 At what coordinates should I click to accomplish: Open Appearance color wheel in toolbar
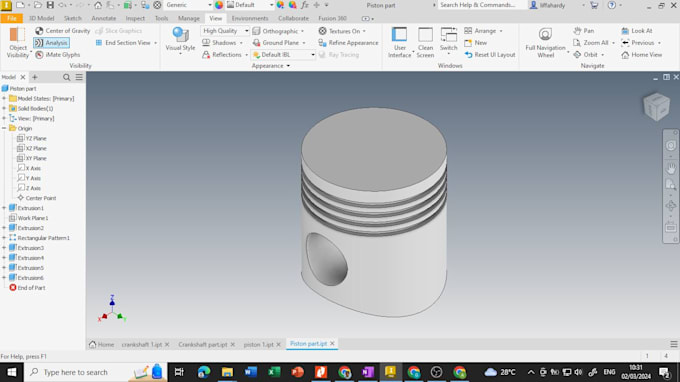(x=219, y=5)
